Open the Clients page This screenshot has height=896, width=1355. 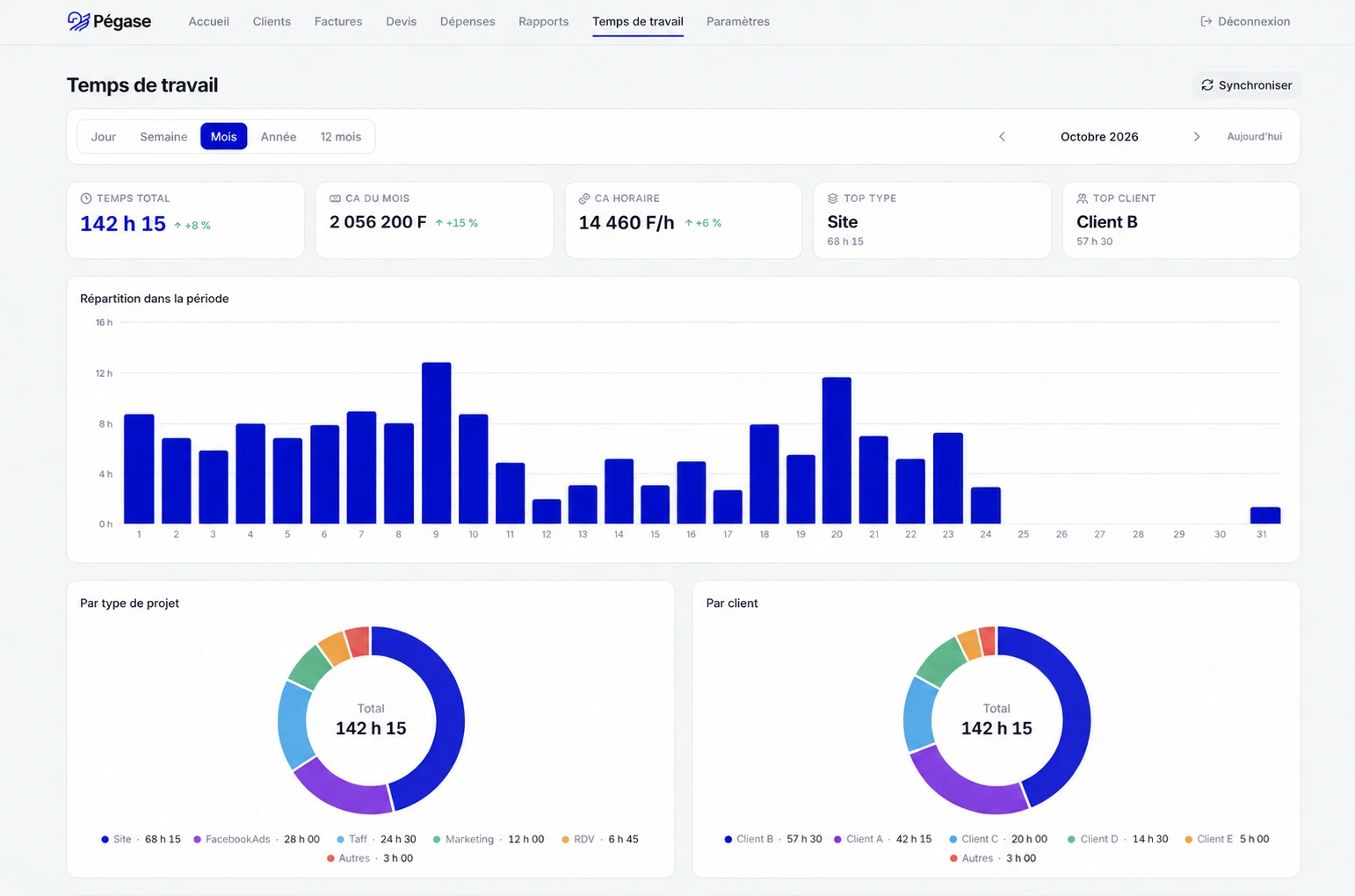(x=272, y=21)
